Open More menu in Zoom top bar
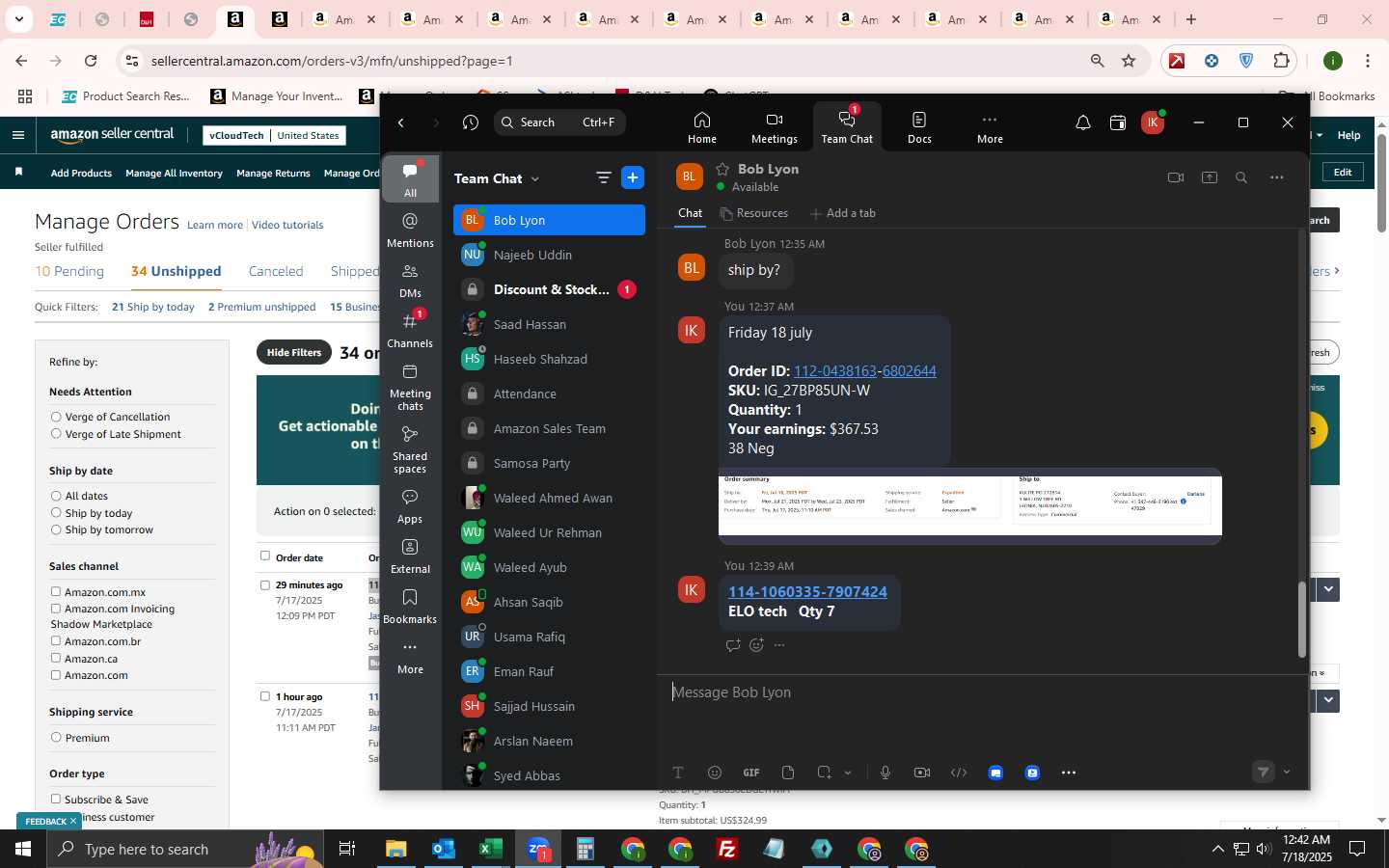This screenshot has height=868, width=1389. (x=990, y=126)
